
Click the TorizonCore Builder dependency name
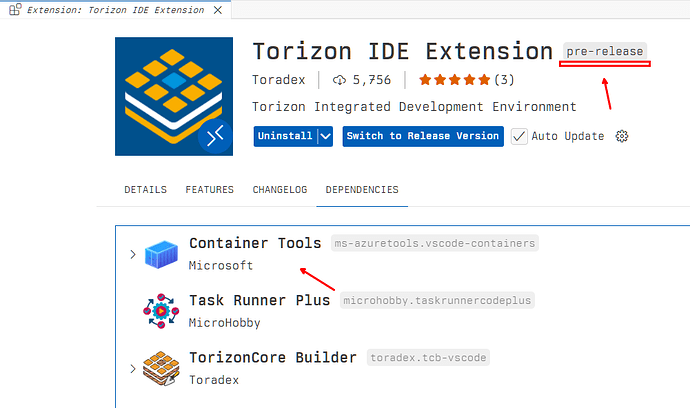(x=273, y=357)
